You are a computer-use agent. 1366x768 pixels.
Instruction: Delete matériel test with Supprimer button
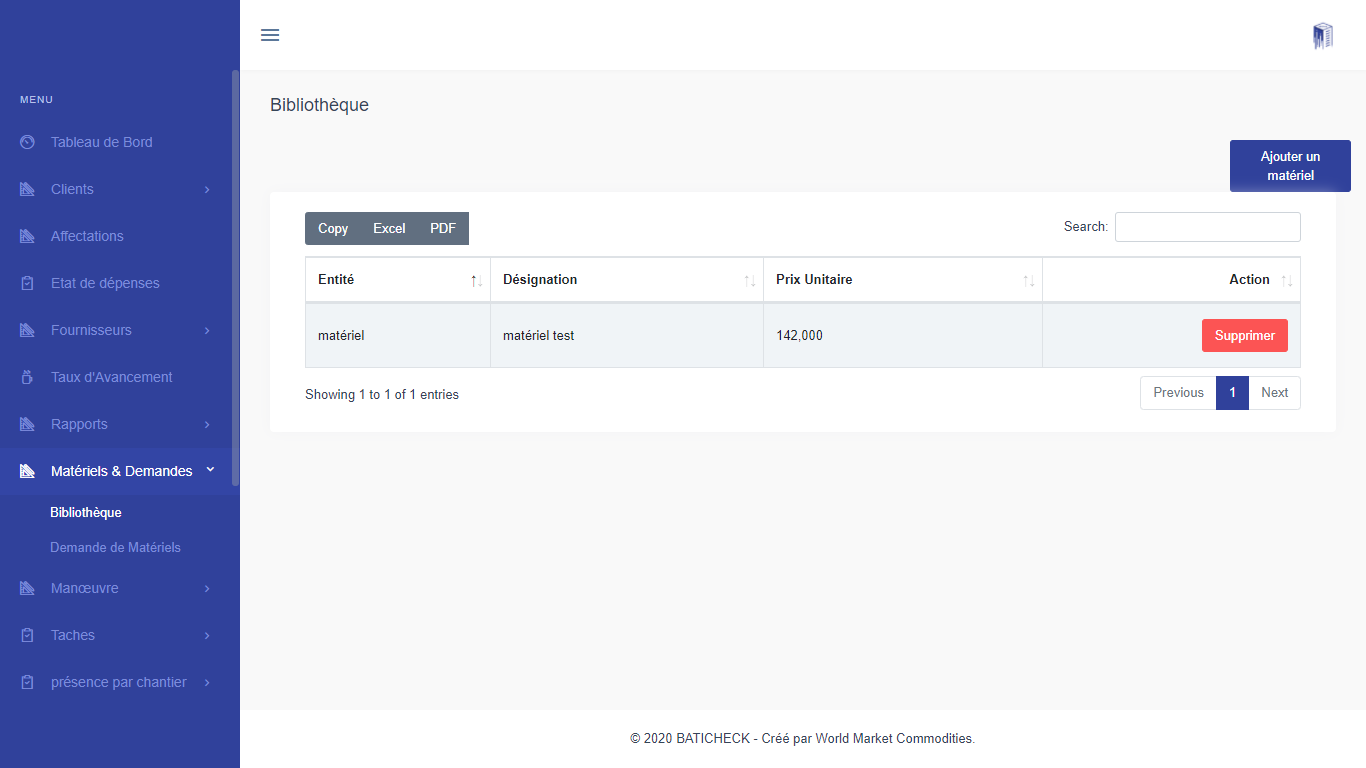click(1244, 336)
